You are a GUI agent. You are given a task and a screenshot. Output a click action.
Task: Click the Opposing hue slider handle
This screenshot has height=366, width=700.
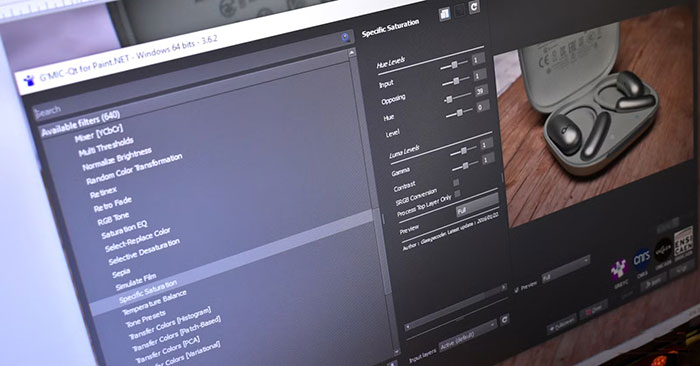coord(456,81)
